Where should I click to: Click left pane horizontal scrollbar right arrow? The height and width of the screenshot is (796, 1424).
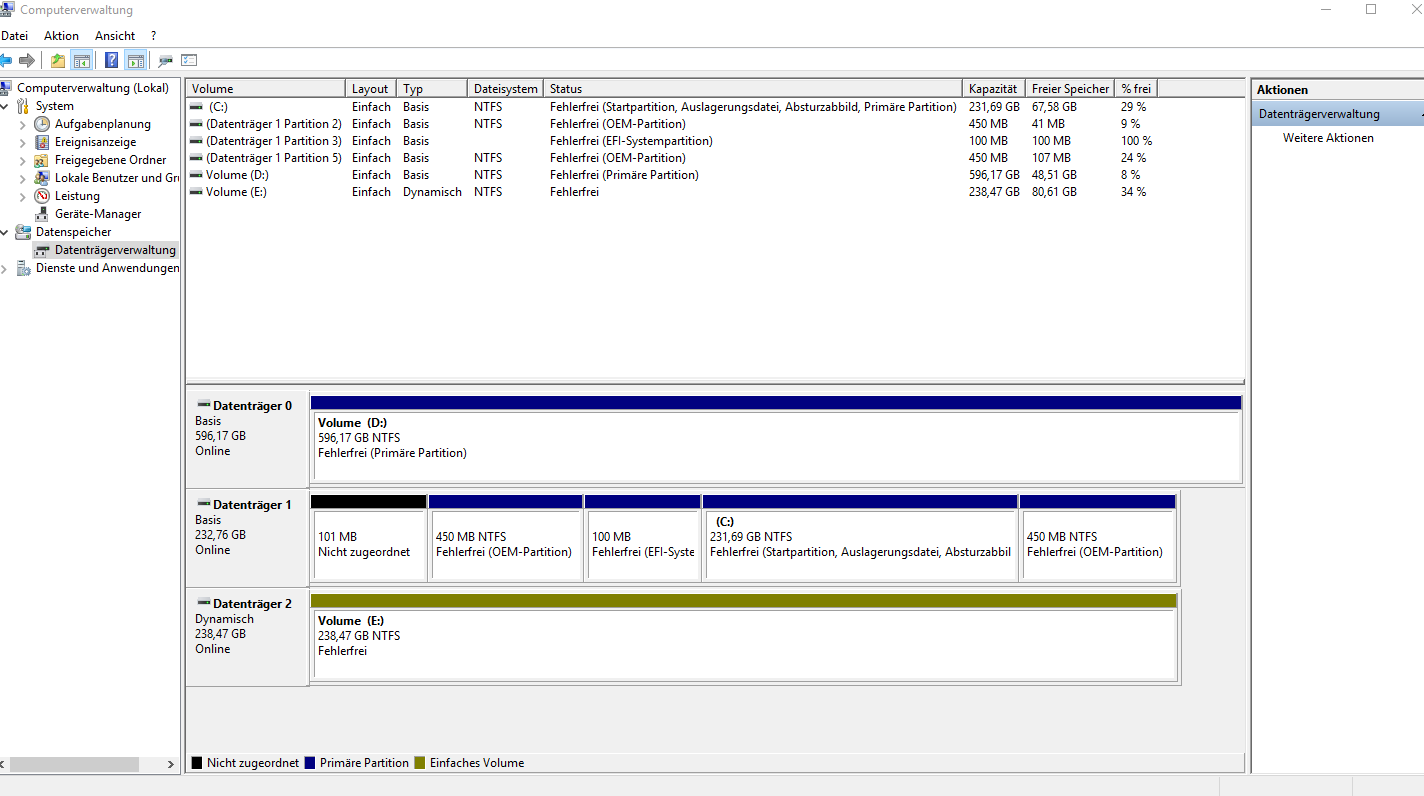[x=171, y=764]
